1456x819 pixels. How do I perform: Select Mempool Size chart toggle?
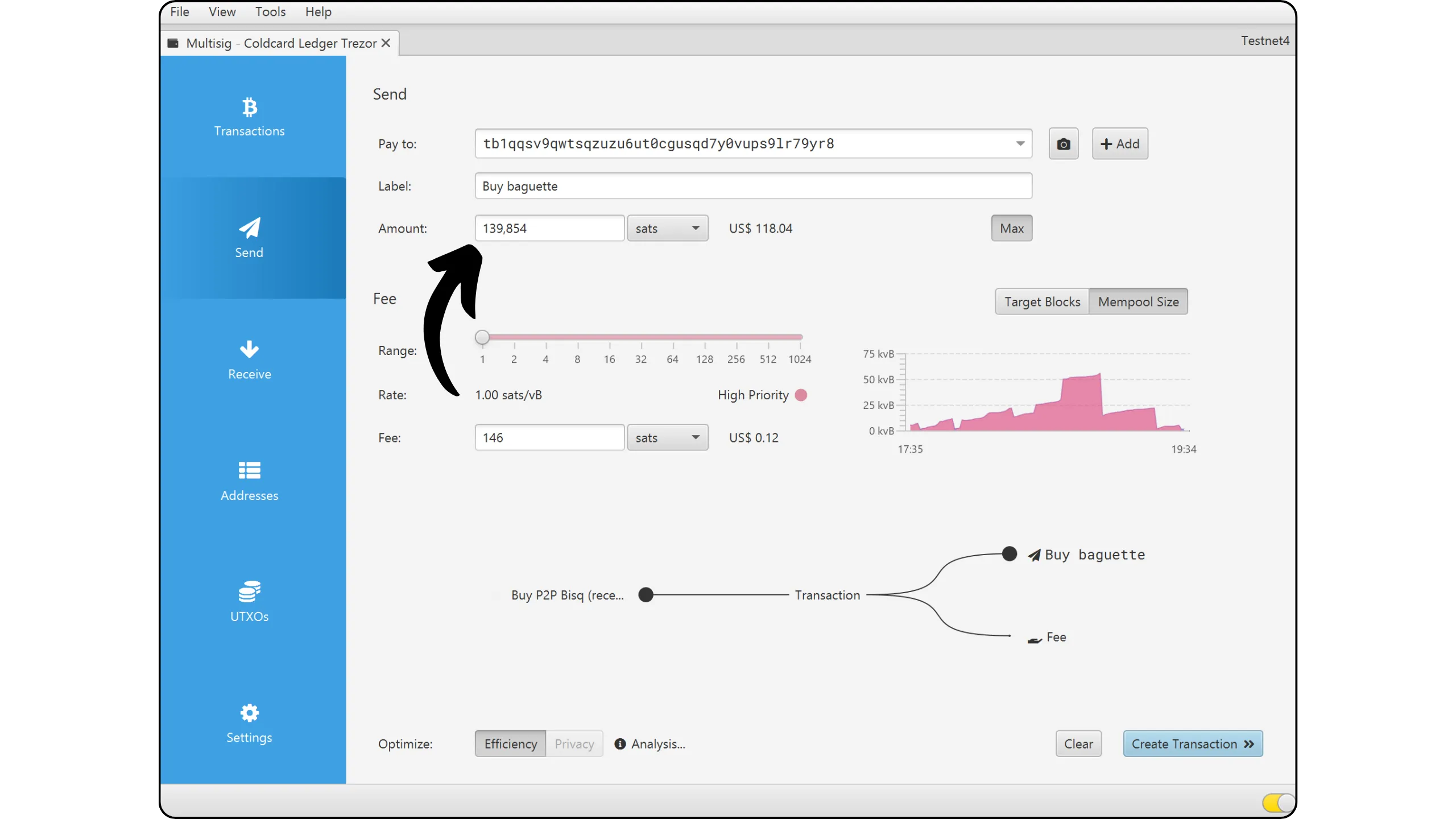pos(1138,301)
